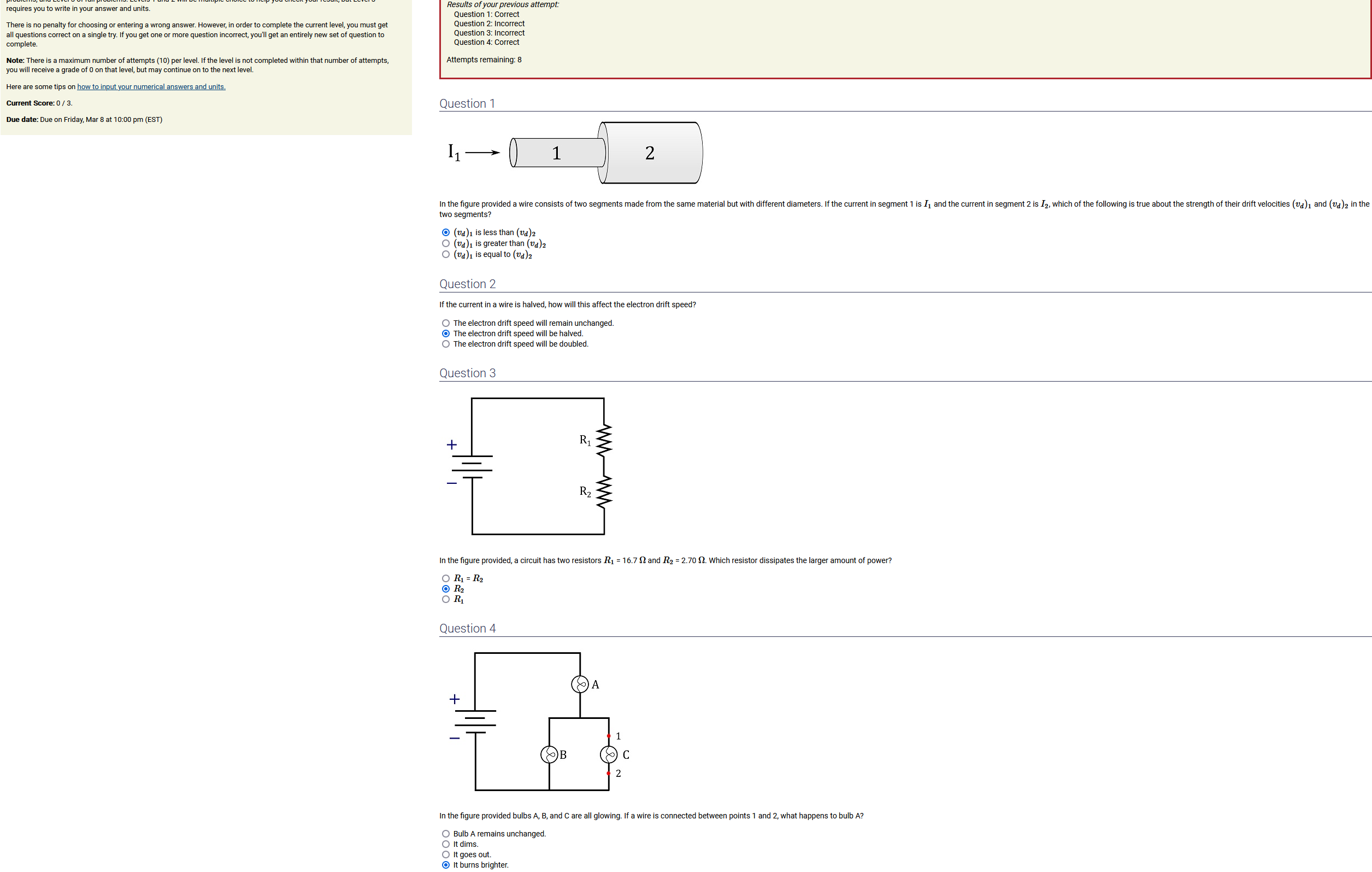Click bulb C symbol in circuit diagram

point(609,754)
